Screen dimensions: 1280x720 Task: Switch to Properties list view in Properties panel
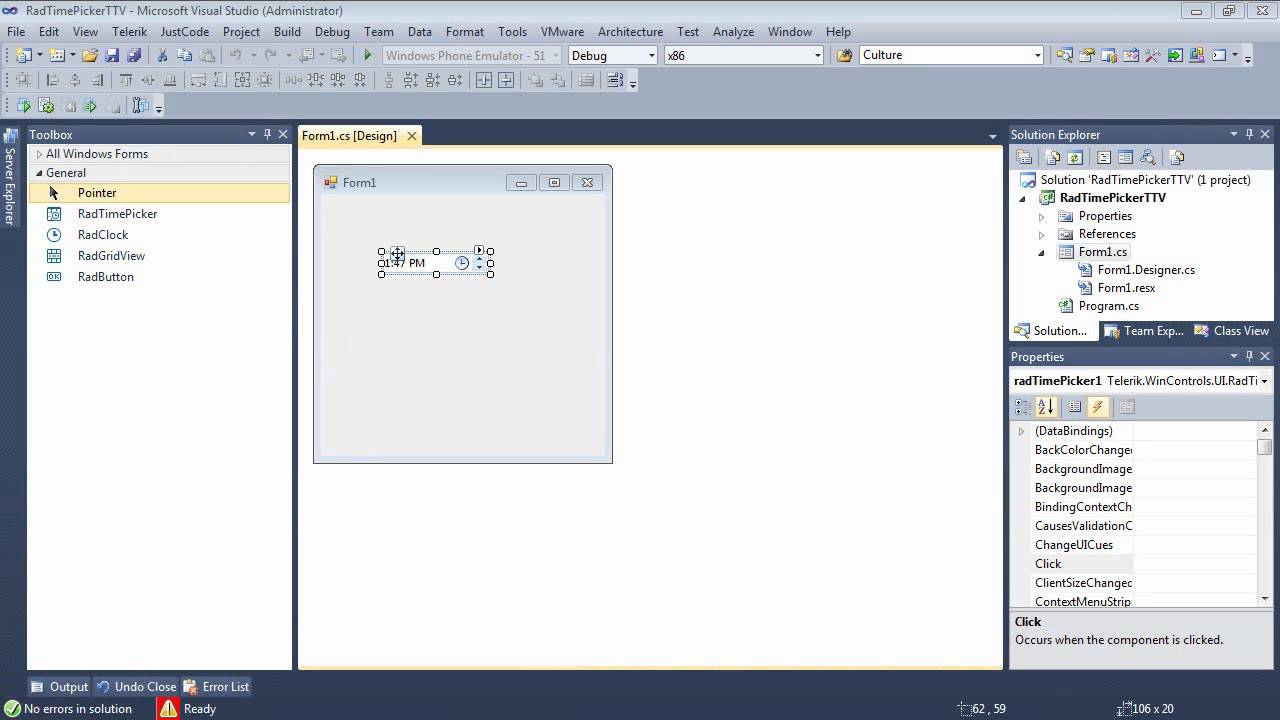pyautogui.click(x=1075, y=407)
